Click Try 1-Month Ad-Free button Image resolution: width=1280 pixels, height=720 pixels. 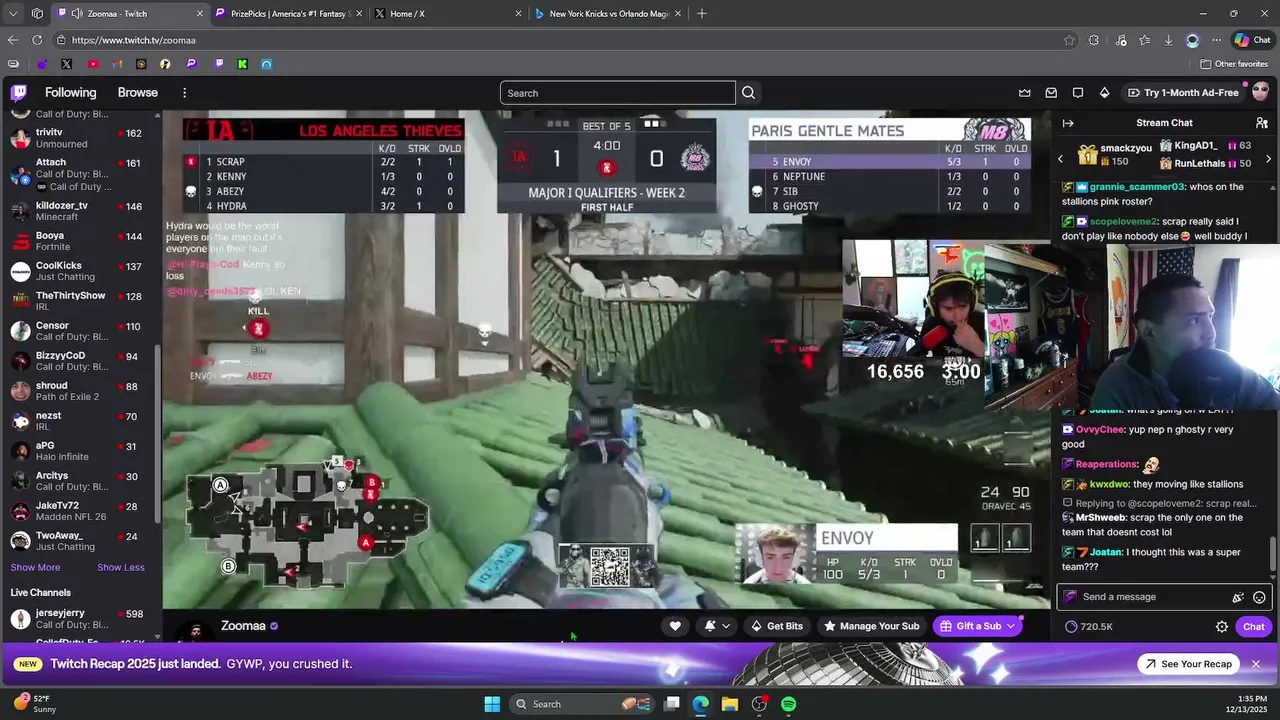pos(1183,93)
